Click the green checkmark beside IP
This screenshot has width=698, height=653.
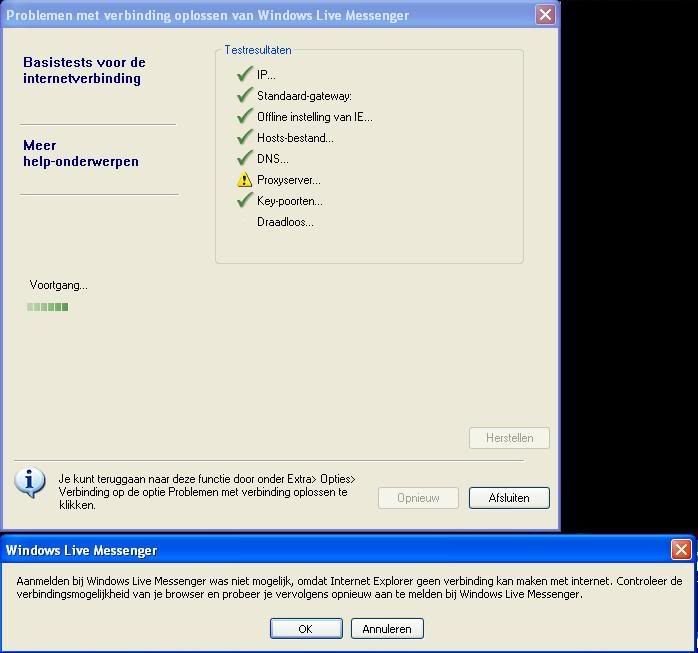(244, 74)
